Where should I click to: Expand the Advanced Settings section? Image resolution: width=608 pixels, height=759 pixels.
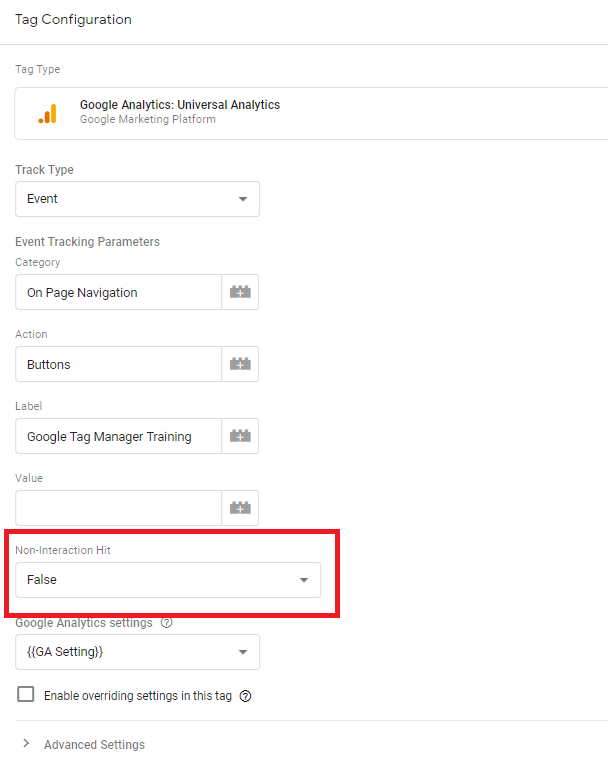(x=94, y=744)
